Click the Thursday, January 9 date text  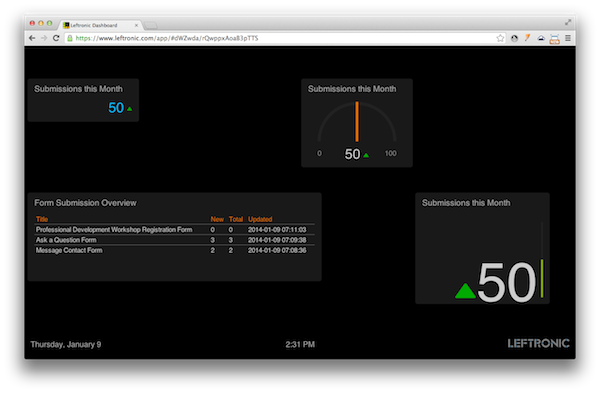(66, 344)
